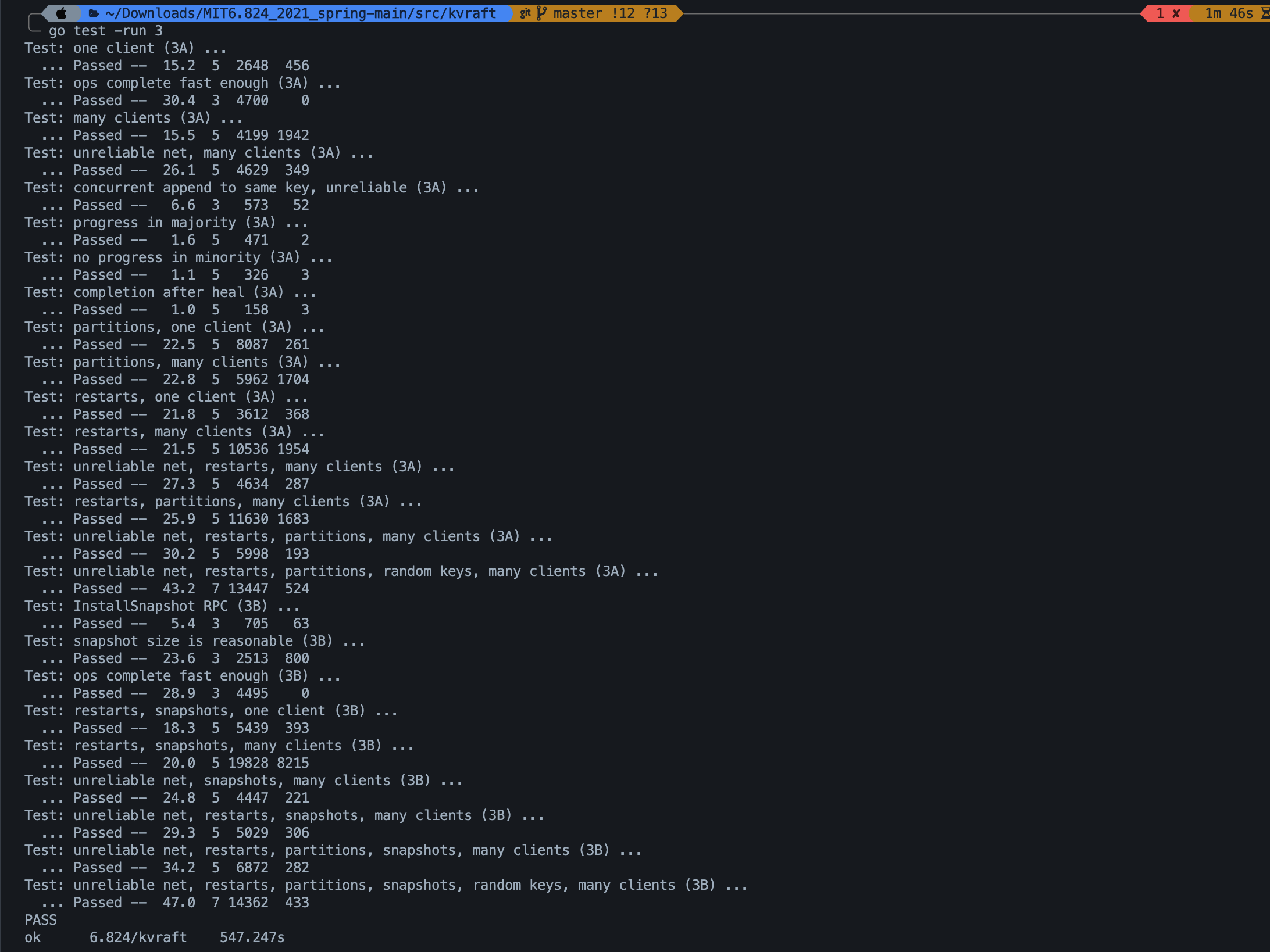Click the Apple logo in the prompt
The height and width of the screenshot is (952, 1270).
[60, 13]
